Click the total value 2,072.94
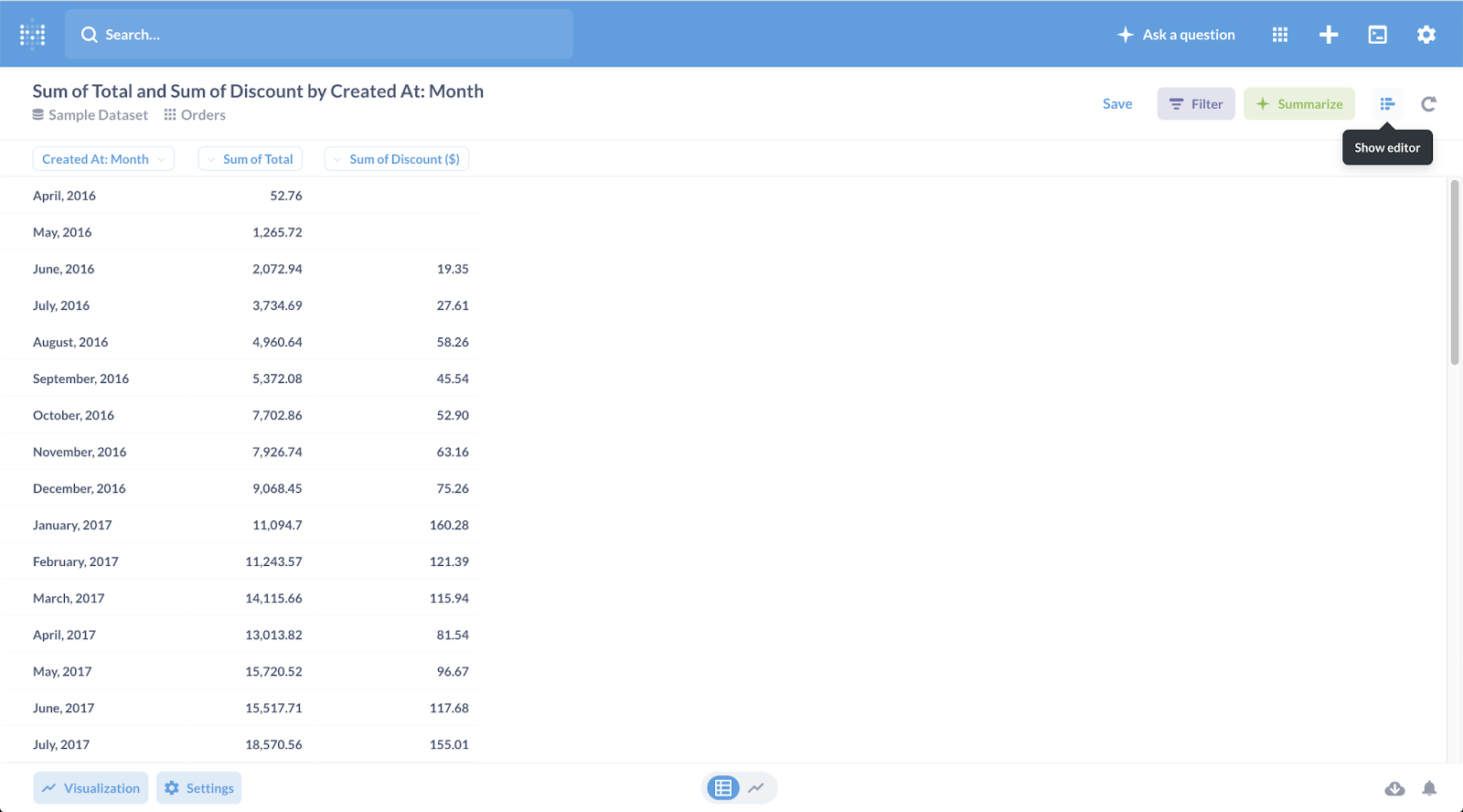 [x=277, y=269]
